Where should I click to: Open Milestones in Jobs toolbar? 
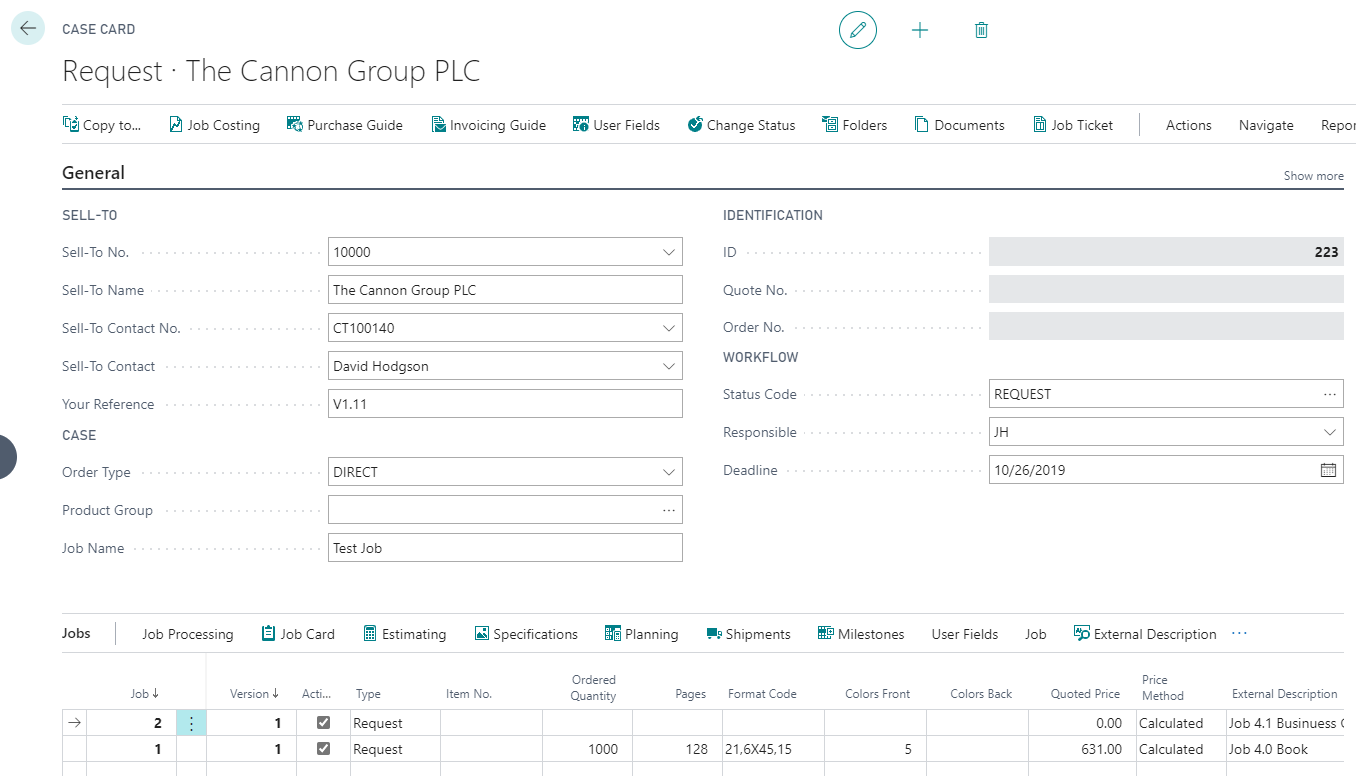[861, 634]
